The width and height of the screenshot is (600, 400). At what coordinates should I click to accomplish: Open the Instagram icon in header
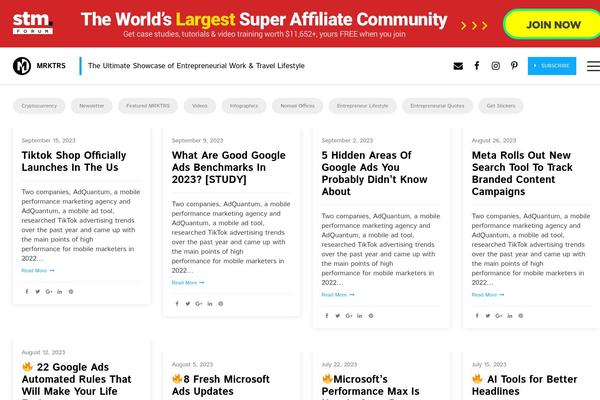click(x=496, y=66)
